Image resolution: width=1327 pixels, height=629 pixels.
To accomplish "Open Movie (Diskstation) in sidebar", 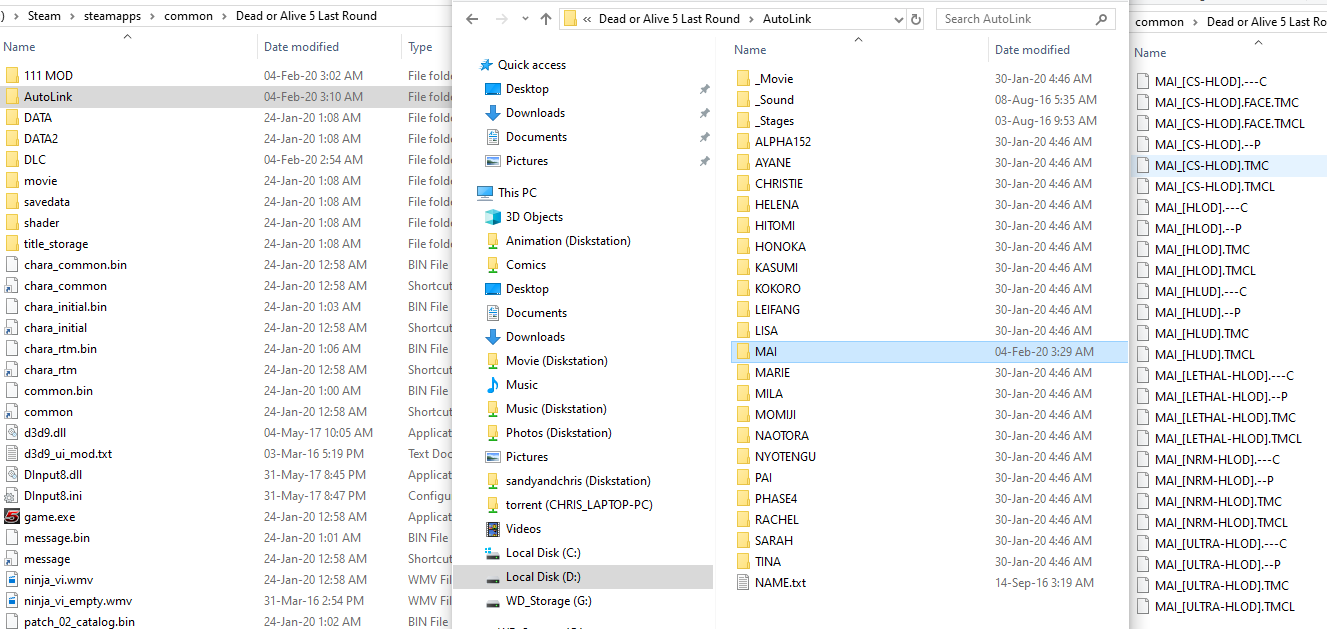I will [556, 361].
